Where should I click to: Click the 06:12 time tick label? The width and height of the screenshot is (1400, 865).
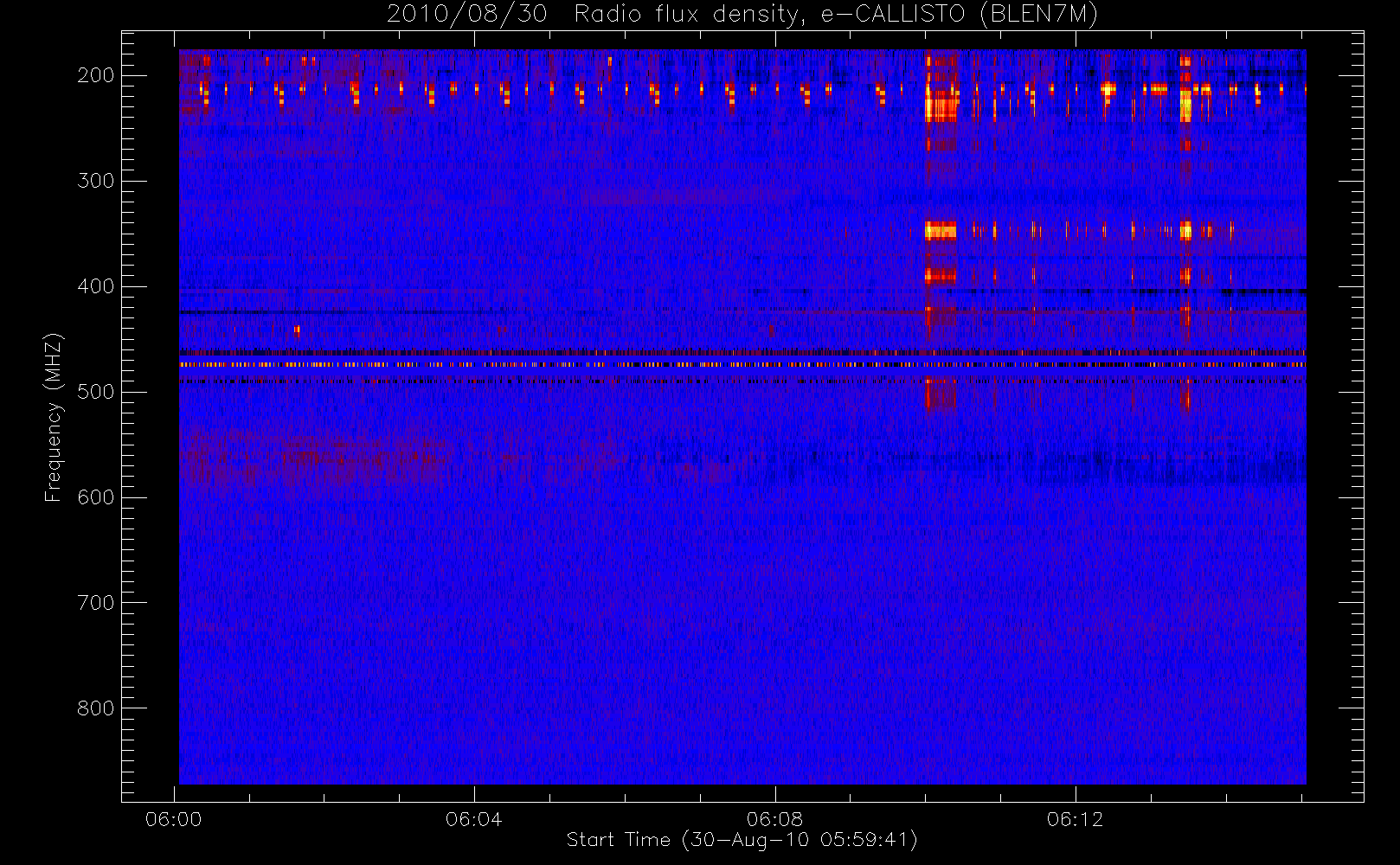[1075, 819]
